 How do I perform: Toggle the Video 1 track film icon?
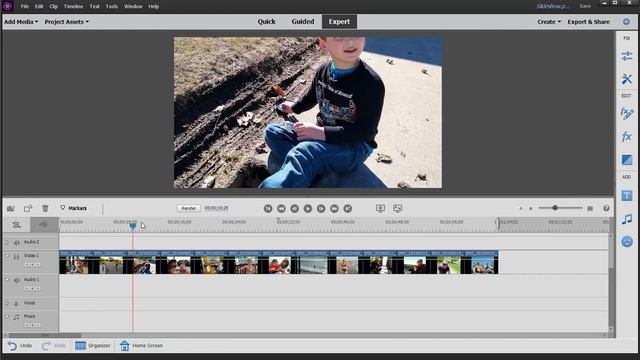16,256
